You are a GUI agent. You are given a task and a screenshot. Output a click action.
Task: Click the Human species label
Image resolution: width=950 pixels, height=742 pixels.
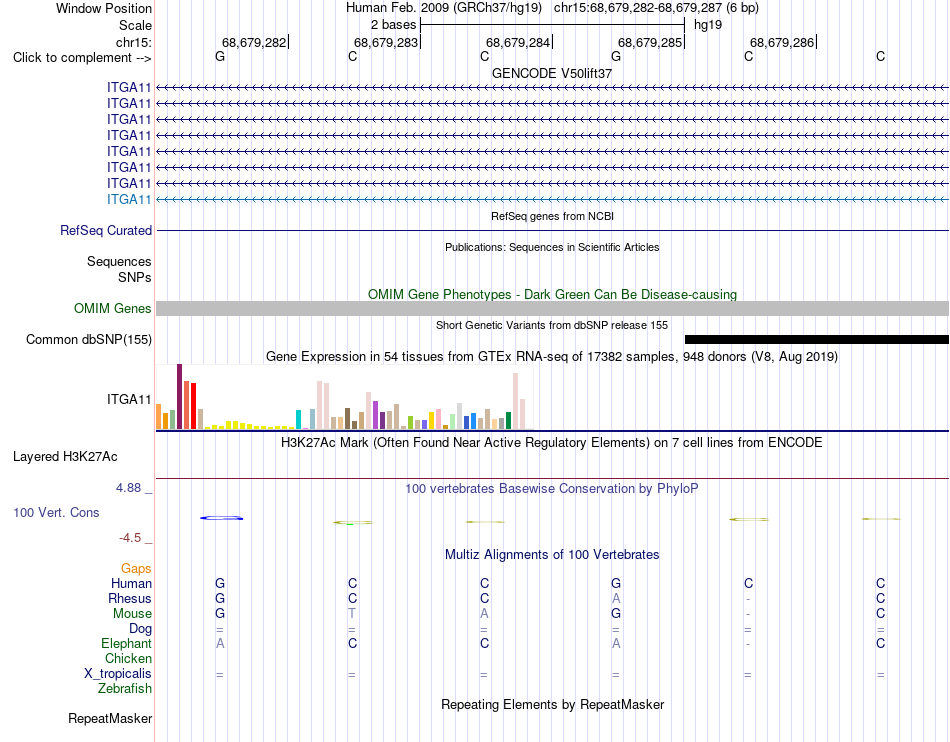pyautogui.click(x=131, y=583)
